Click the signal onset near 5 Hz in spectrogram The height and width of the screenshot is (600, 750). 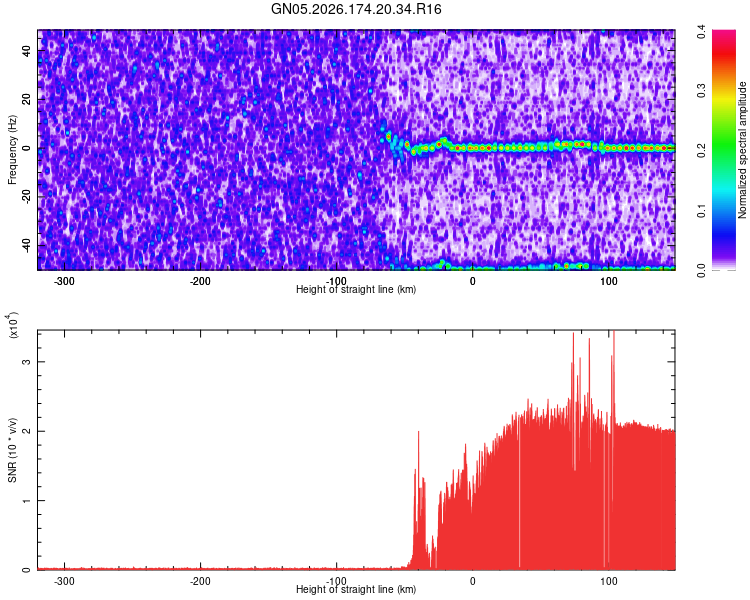388,137
